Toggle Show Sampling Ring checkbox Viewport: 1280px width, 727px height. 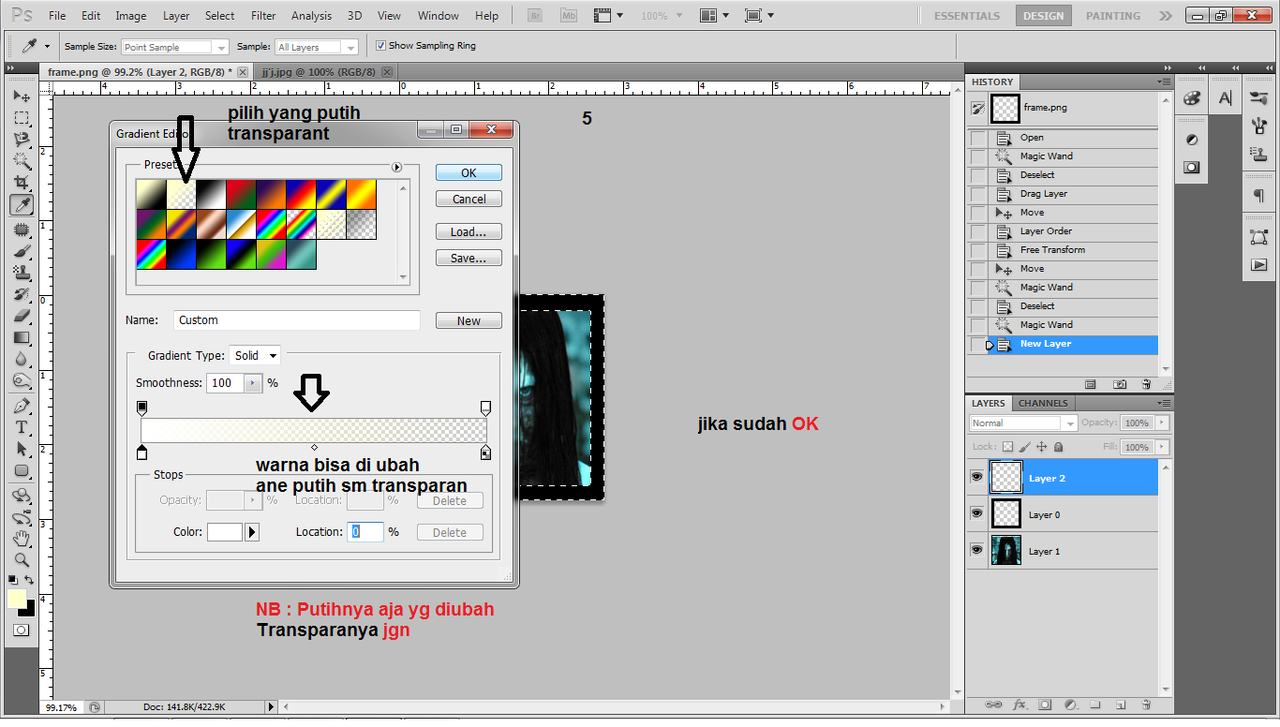[x=380, y=46]
